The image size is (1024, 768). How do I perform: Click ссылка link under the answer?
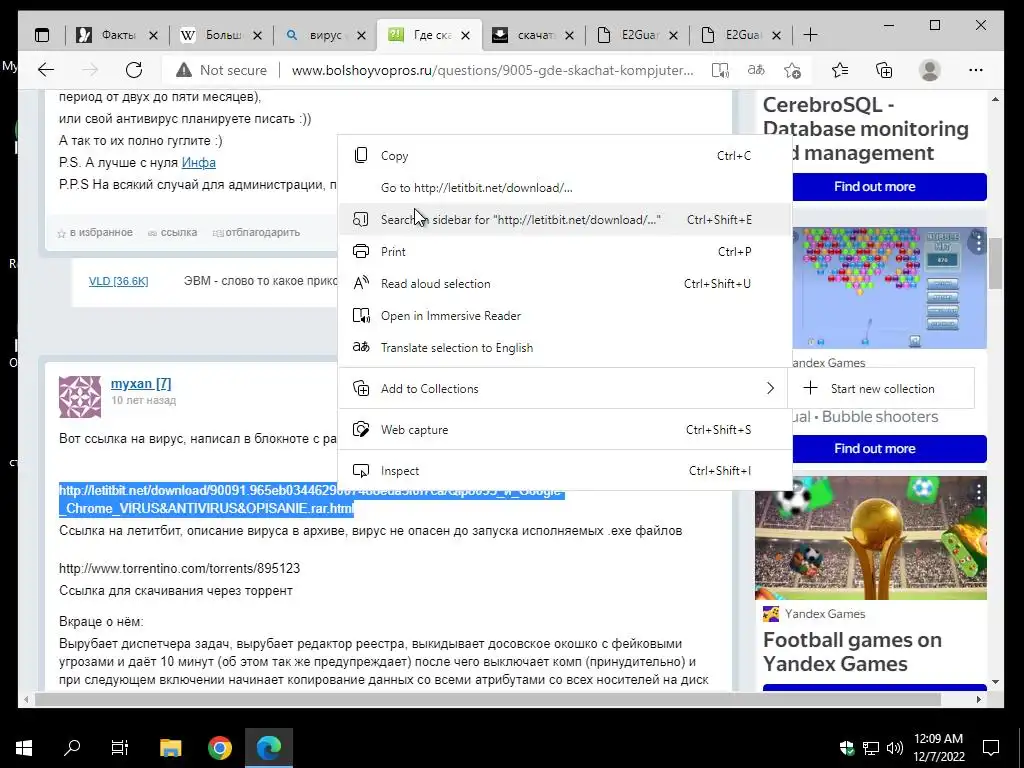[172, 232]
